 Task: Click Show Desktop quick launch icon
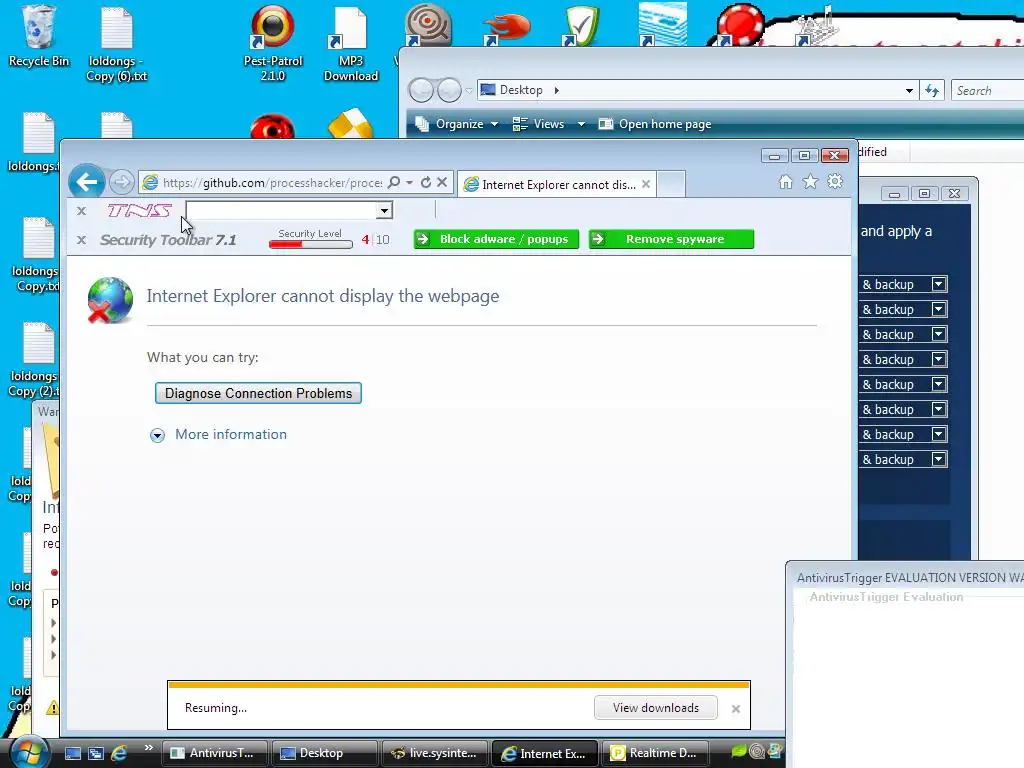click(x=72, y=753)
